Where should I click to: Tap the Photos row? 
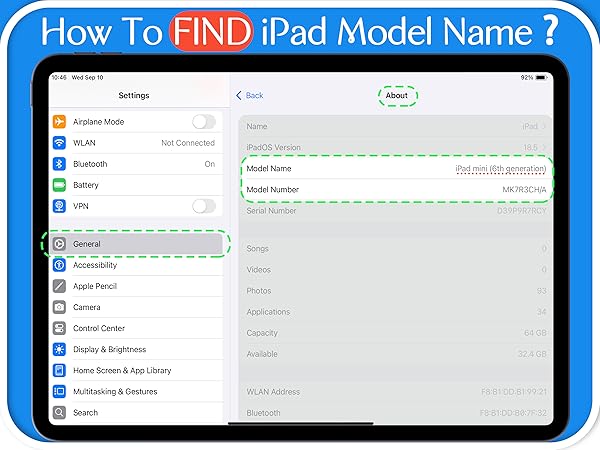pyautogui.click(x=396, y=291)
